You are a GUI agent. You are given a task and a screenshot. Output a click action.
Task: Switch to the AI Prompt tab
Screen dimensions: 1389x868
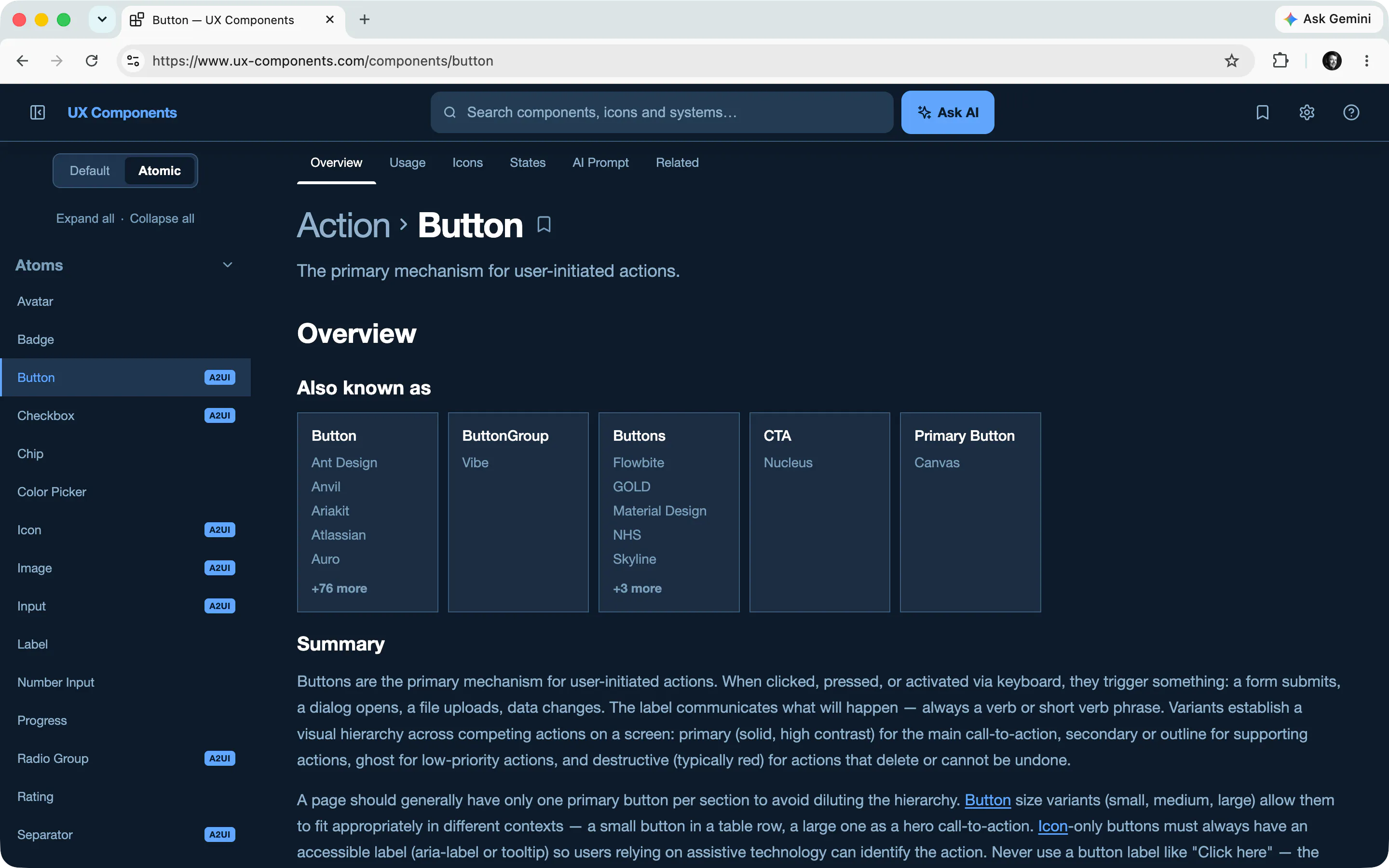click(600, 163)
